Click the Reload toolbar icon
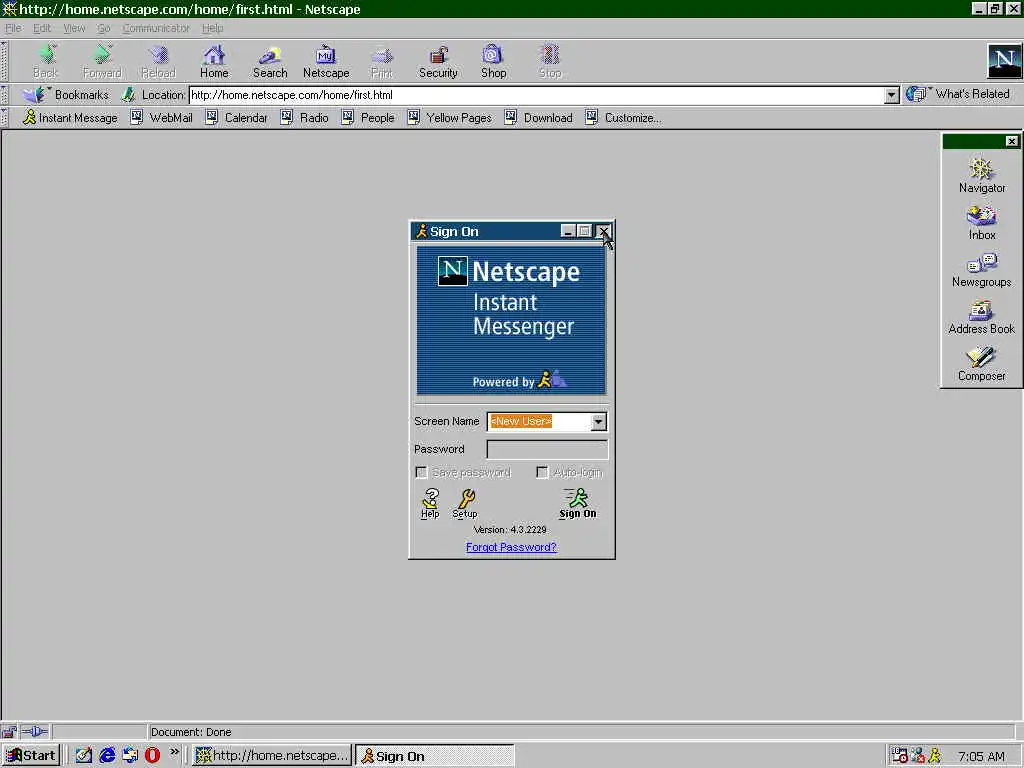 click(x=158, y=62)
